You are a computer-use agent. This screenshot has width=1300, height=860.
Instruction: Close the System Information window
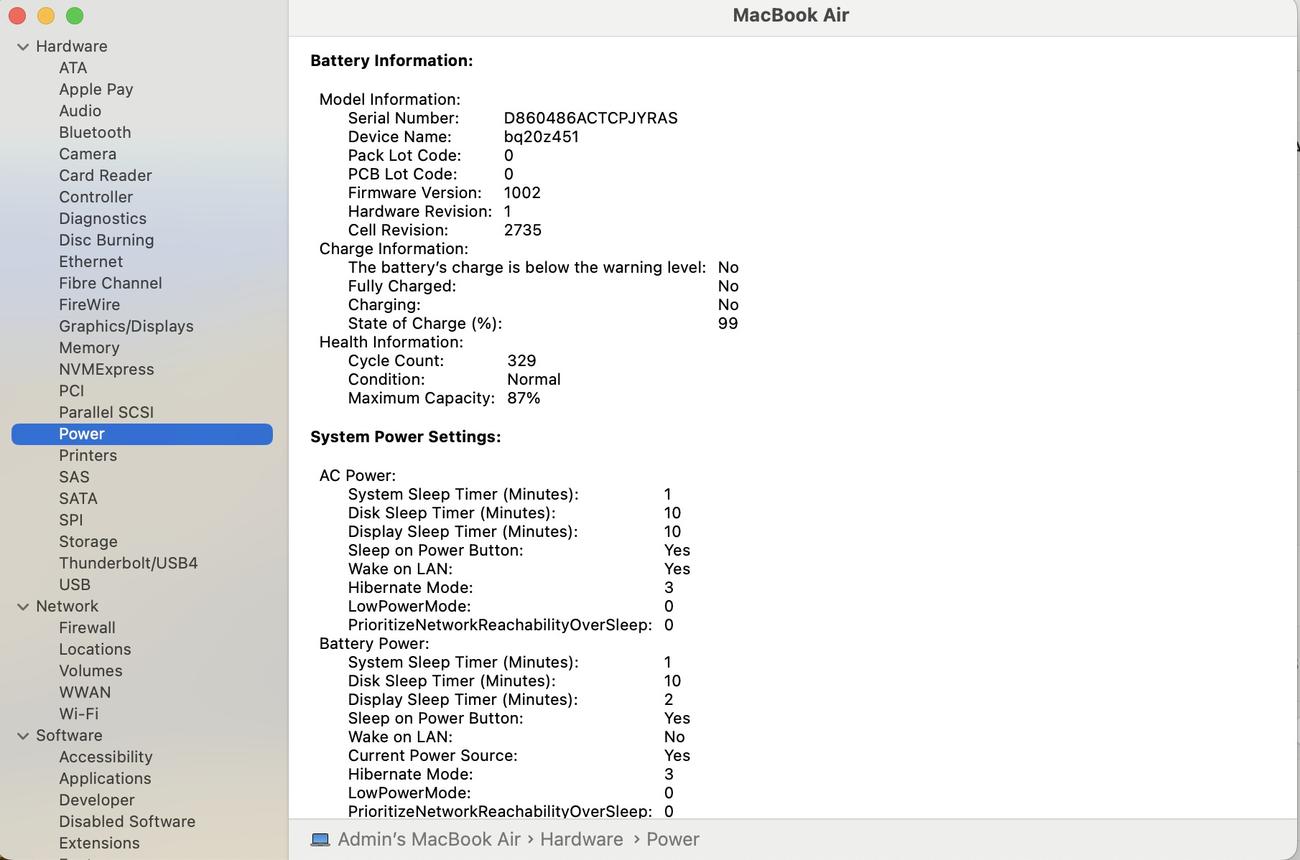click(x=17, y=16)
